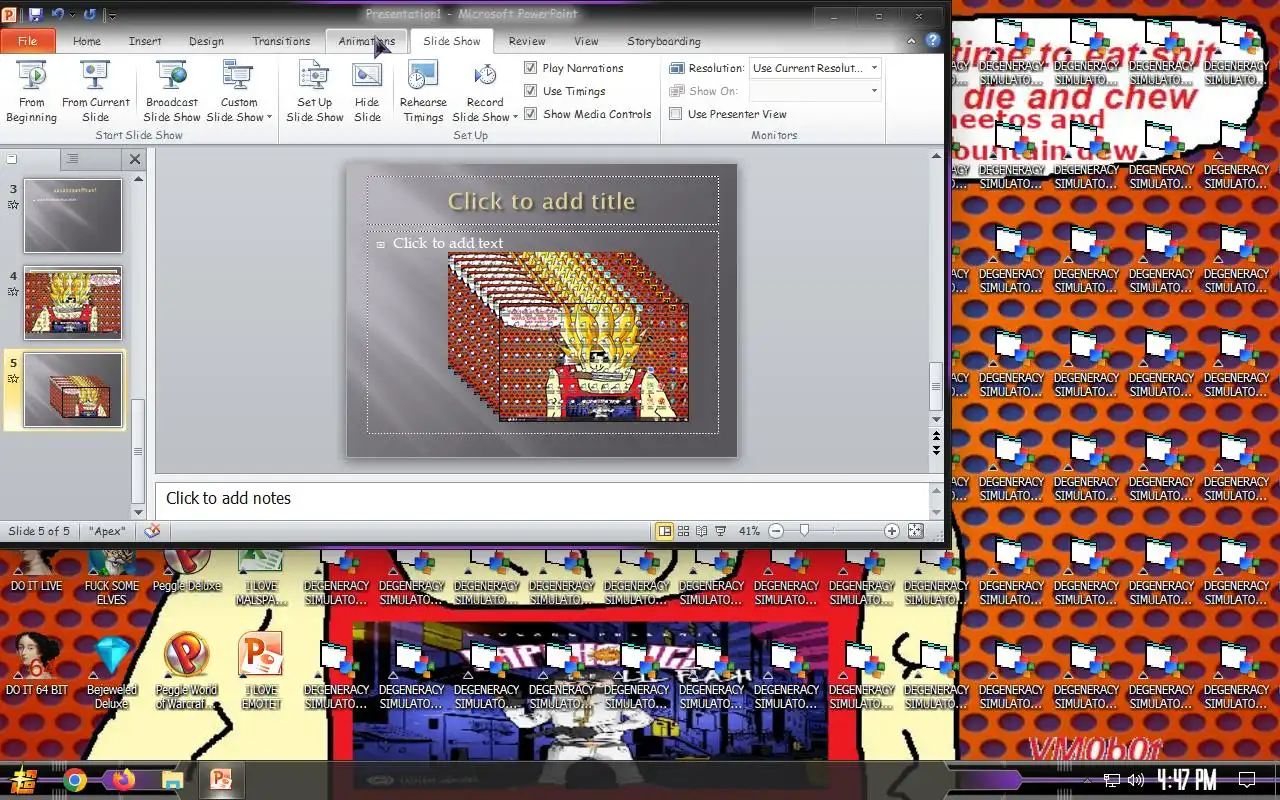Switch to Outline pane tab
1280x800 pixels.
pyautogui.click(x=72, y=159)
